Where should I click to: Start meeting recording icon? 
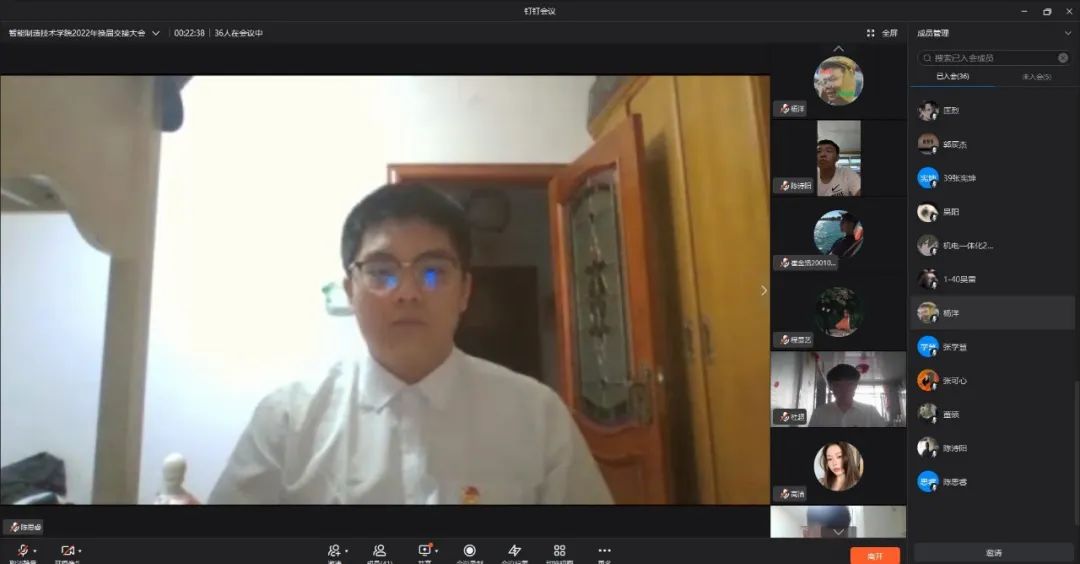pos(469,551)
